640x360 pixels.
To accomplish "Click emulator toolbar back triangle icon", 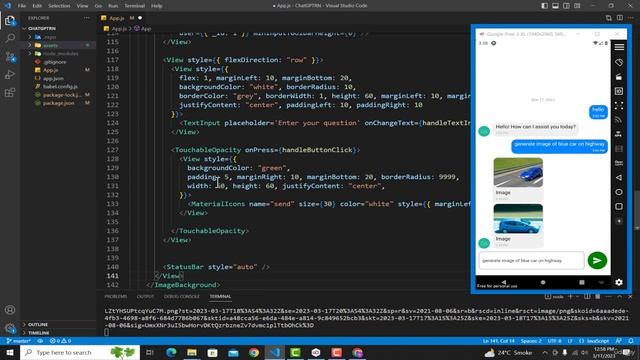I will 619,178.
